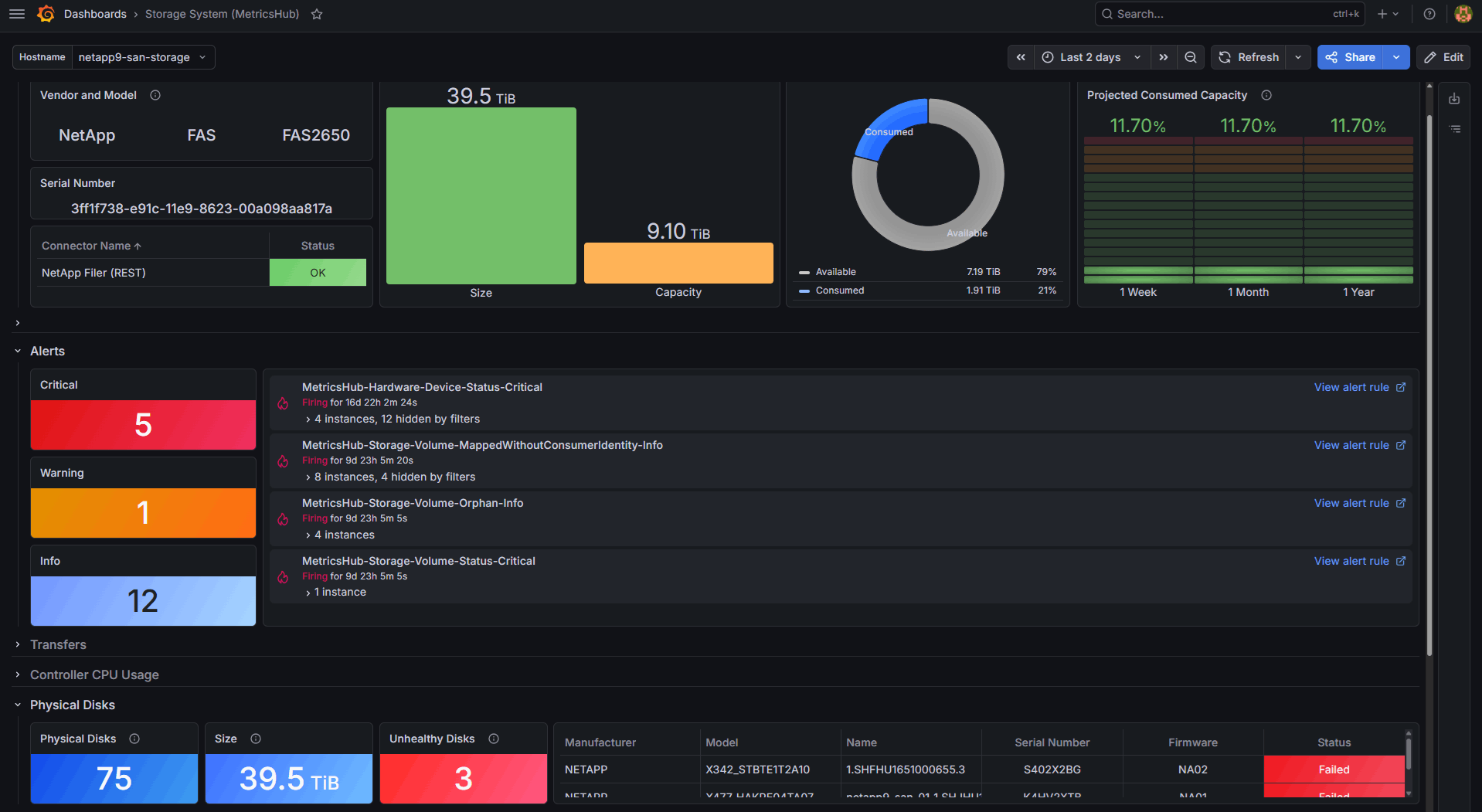
Task: Open the plus add-new menu
Action: tap(1388, 14)
